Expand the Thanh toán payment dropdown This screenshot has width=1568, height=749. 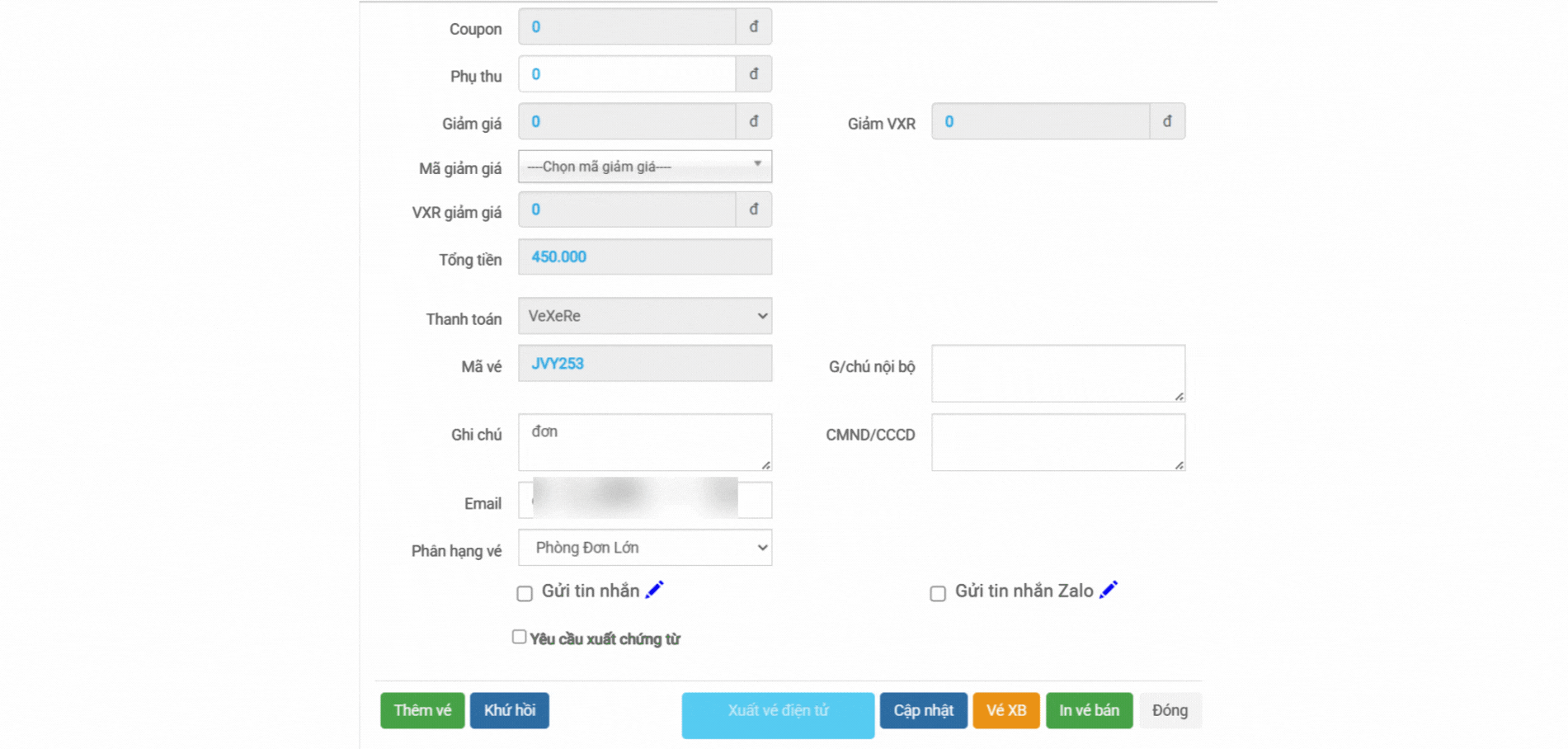[x=644, y=316]
